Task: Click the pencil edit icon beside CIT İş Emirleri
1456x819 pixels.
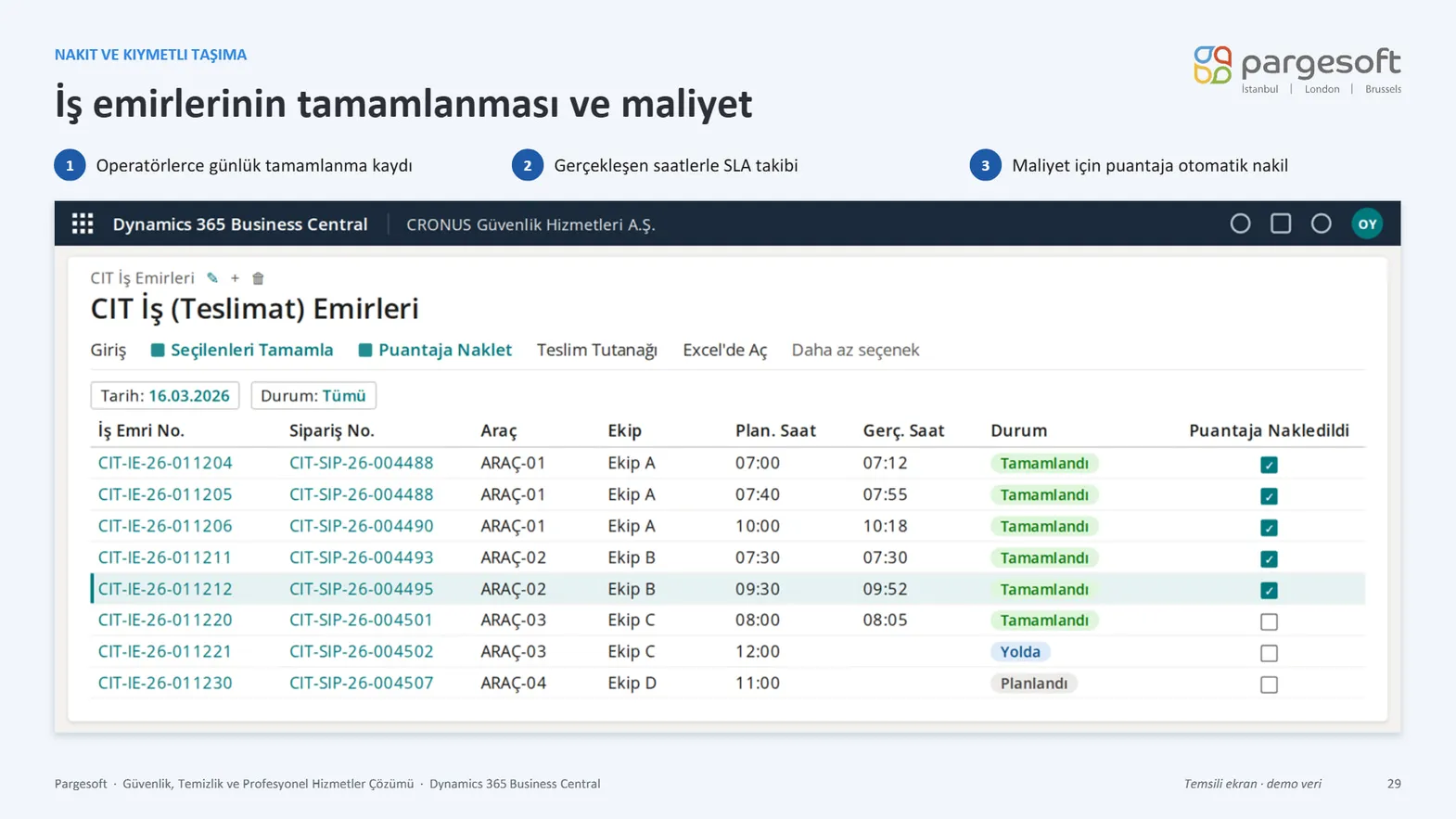Action: 212,278
